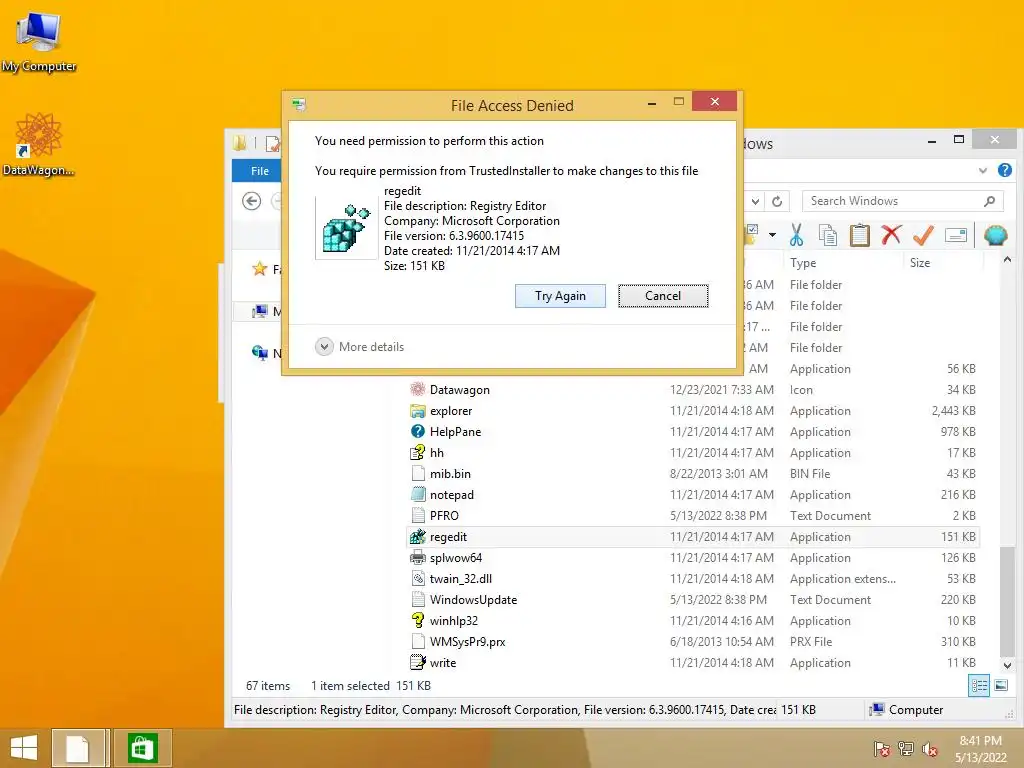This screenshot has height=768, width=1024.
Task: Switch to Details view icon in status bar
Action: pos(979,685)
